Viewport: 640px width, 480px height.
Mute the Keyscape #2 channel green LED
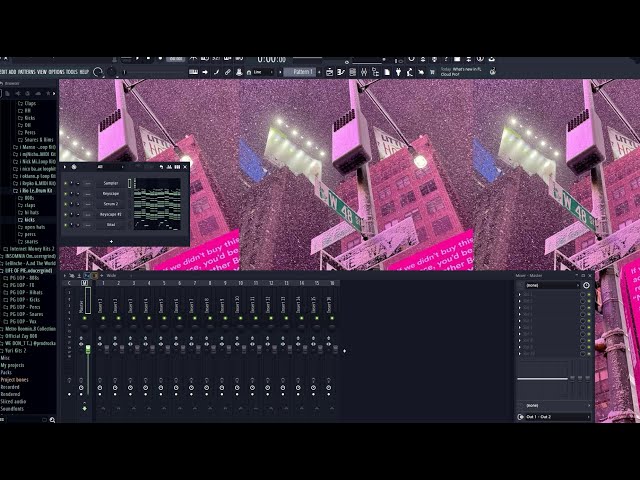[65, 214]
